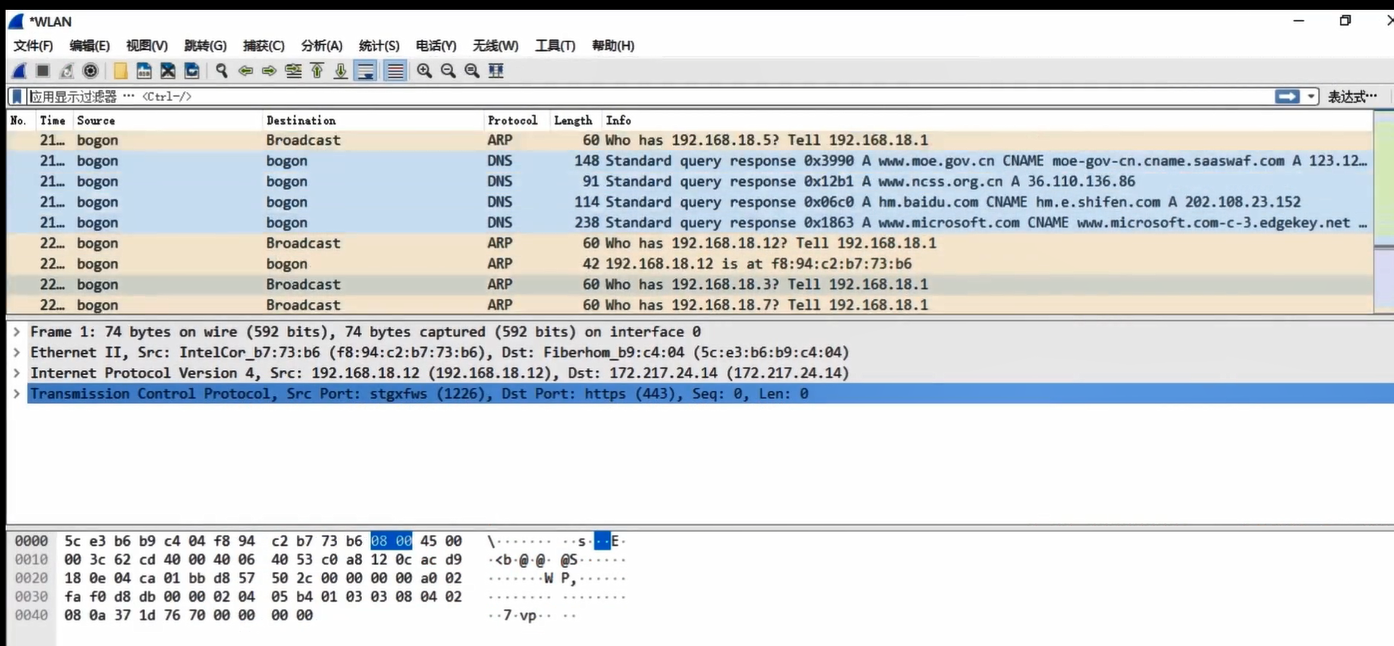1394x646 pixels.
Task: Open display filter bookmark icon
Action: tap(16, 97)
